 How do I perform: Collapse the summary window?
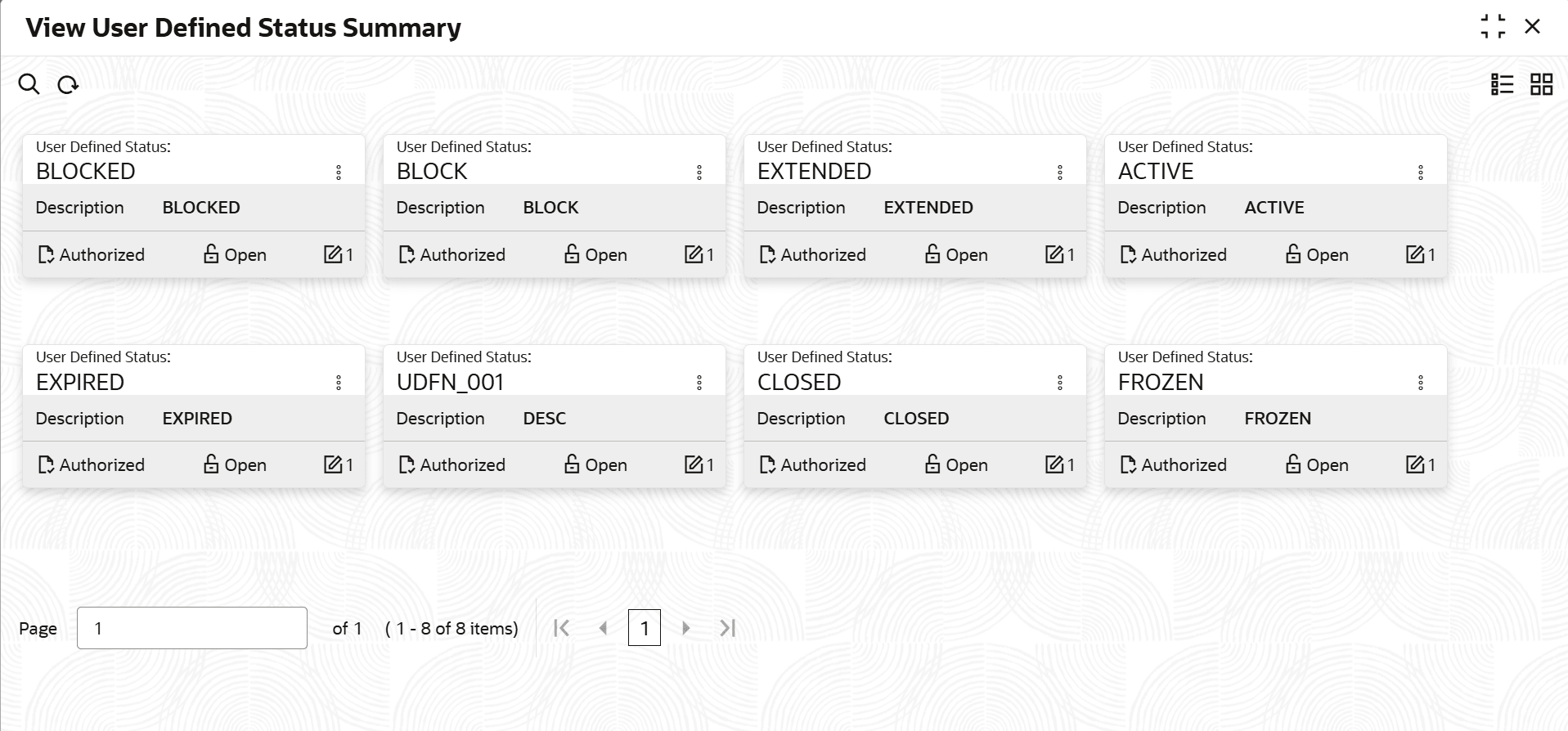pos(1493,27)
